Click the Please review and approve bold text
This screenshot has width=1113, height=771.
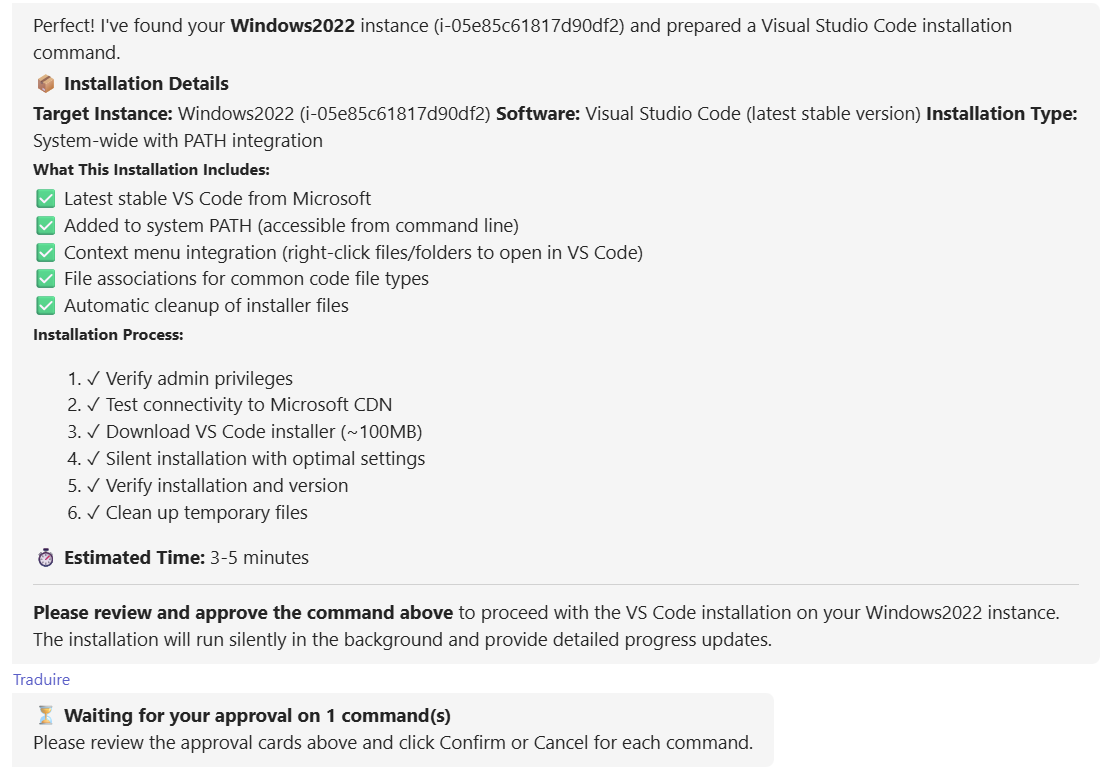[x=243, y=612]
